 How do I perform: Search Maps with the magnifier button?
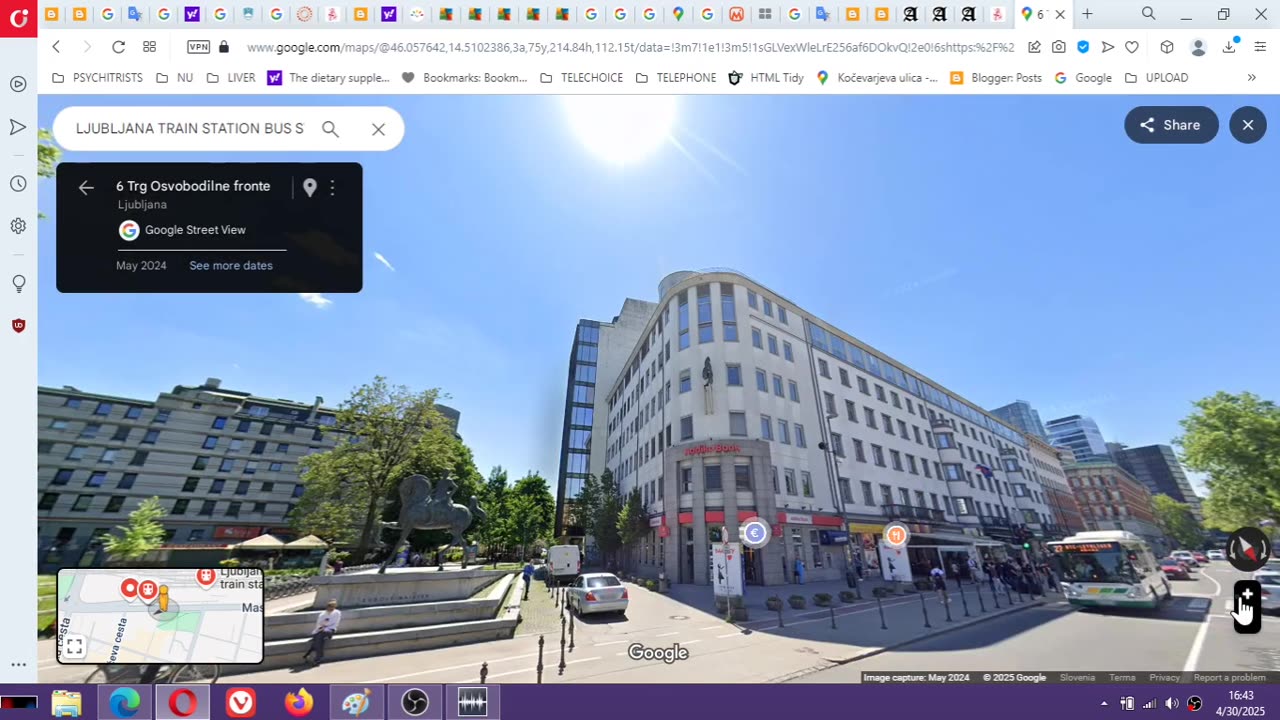tap(330, 128)
